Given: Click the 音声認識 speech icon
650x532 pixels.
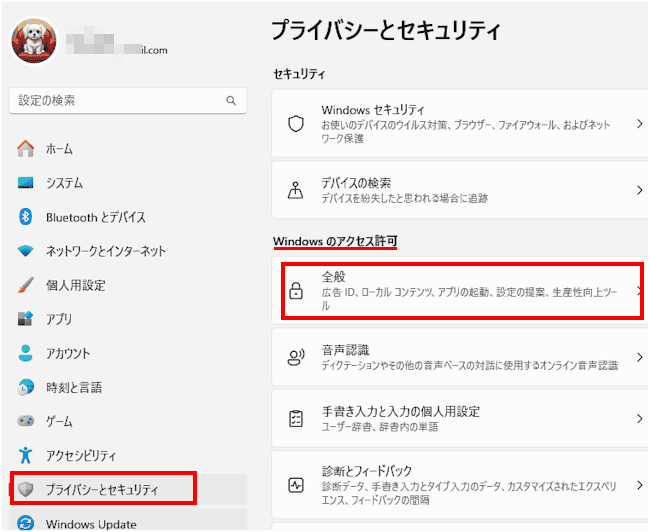Looking at the screenshot, I should 296,357.
